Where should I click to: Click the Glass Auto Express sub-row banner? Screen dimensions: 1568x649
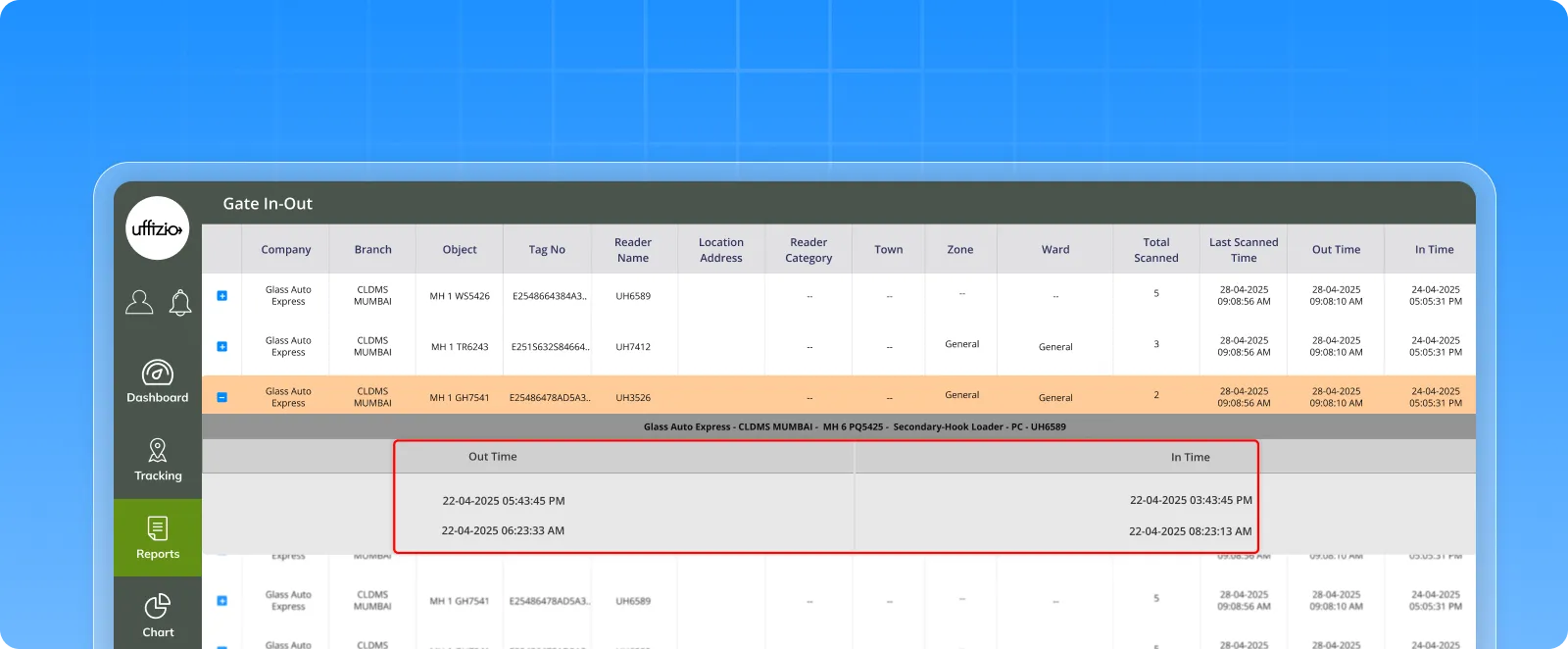(854, 427)
